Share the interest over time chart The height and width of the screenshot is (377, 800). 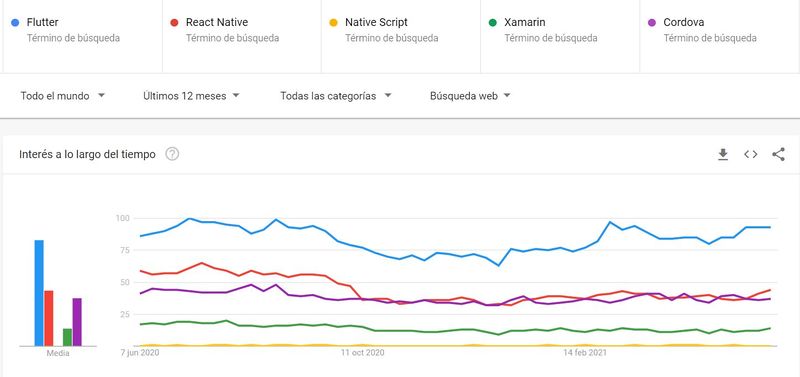778,154
